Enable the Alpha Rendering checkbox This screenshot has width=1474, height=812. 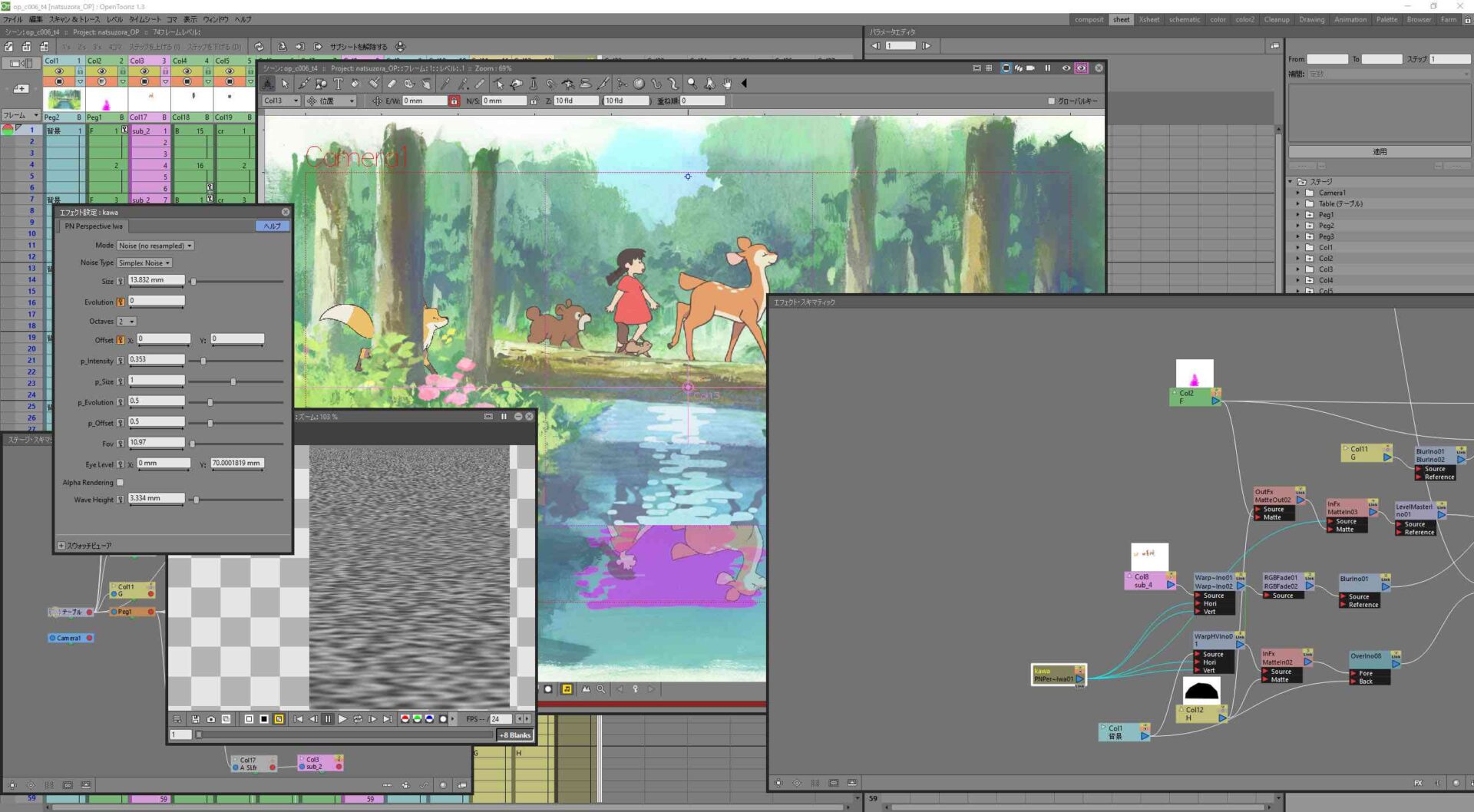(121, 482)
